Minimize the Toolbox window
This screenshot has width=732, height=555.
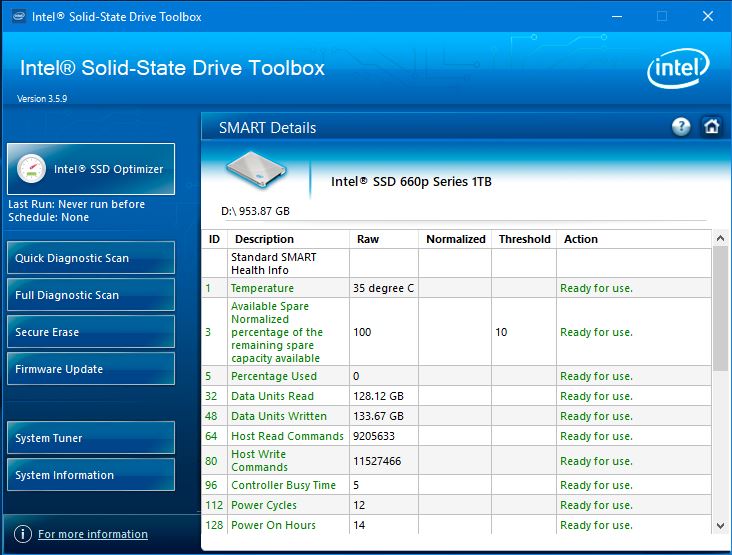click(x=617, y=16)
